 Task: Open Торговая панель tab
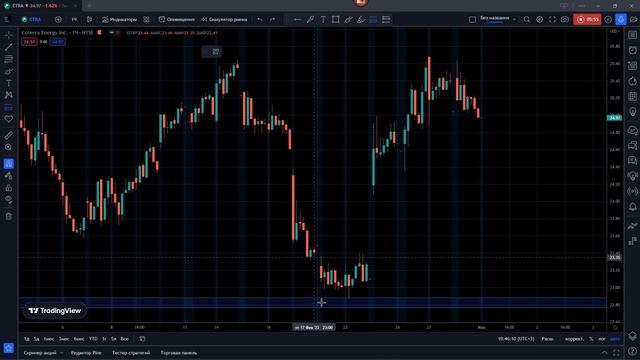(x=179, y=353)
